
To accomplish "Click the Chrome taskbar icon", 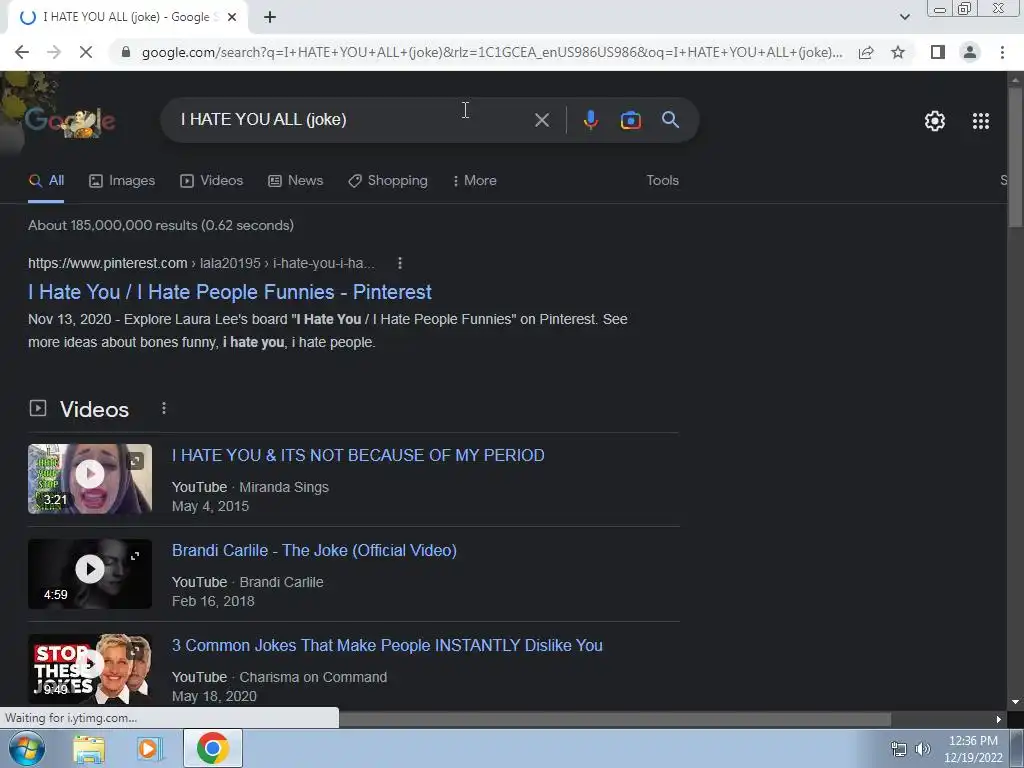I will point(212,748).
